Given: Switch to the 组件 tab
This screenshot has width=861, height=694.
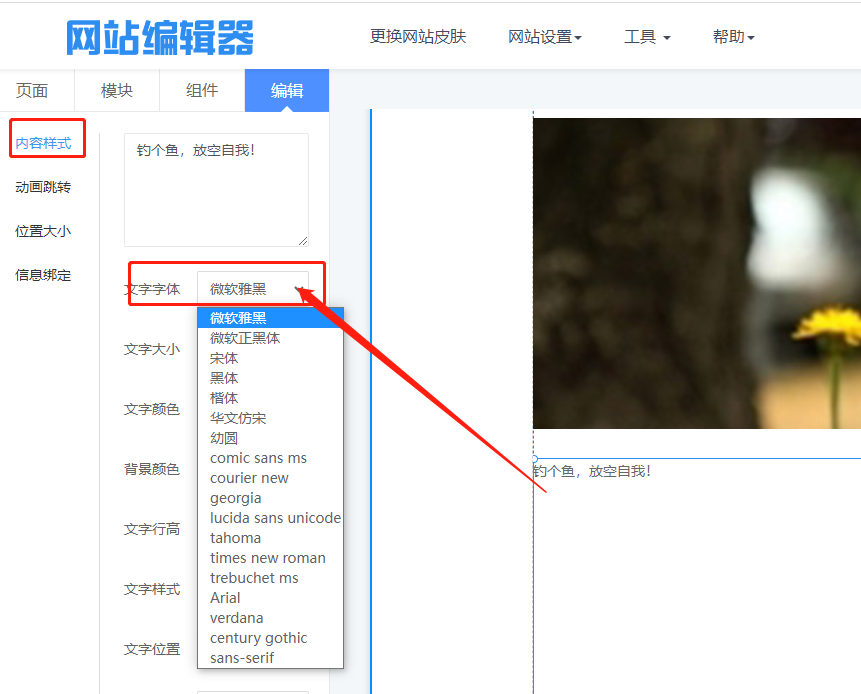Looking at the screenshot, I should [202, 90].
